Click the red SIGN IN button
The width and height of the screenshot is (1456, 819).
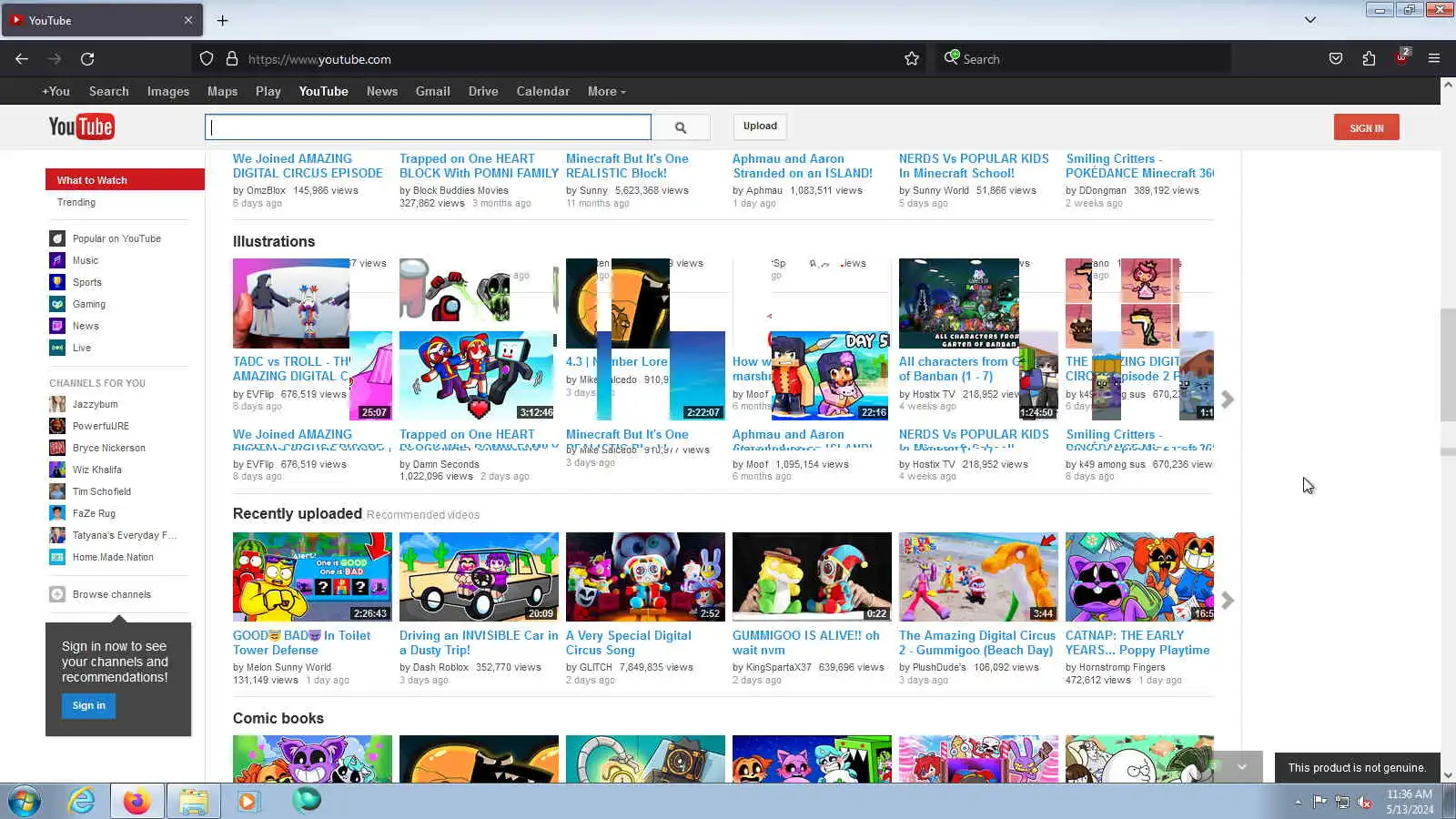tap(1366, 127)
